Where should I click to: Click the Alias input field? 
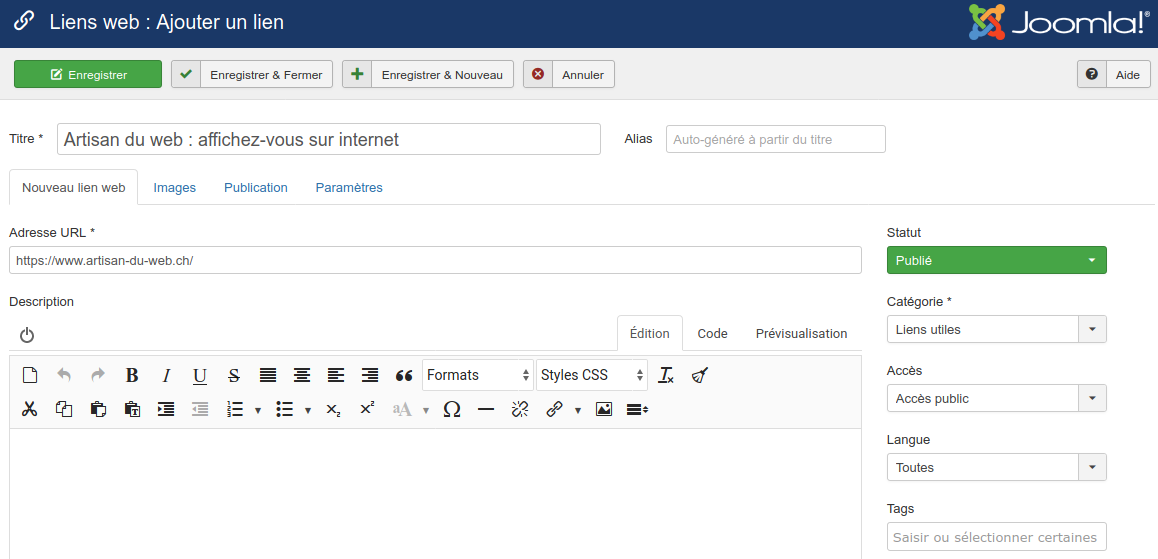coord(775,139)
